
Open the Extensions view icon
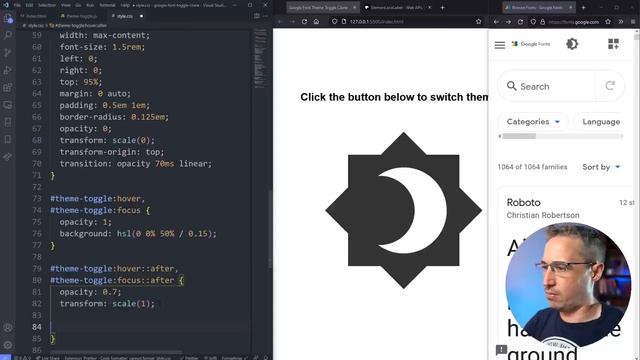click(8, 87)
